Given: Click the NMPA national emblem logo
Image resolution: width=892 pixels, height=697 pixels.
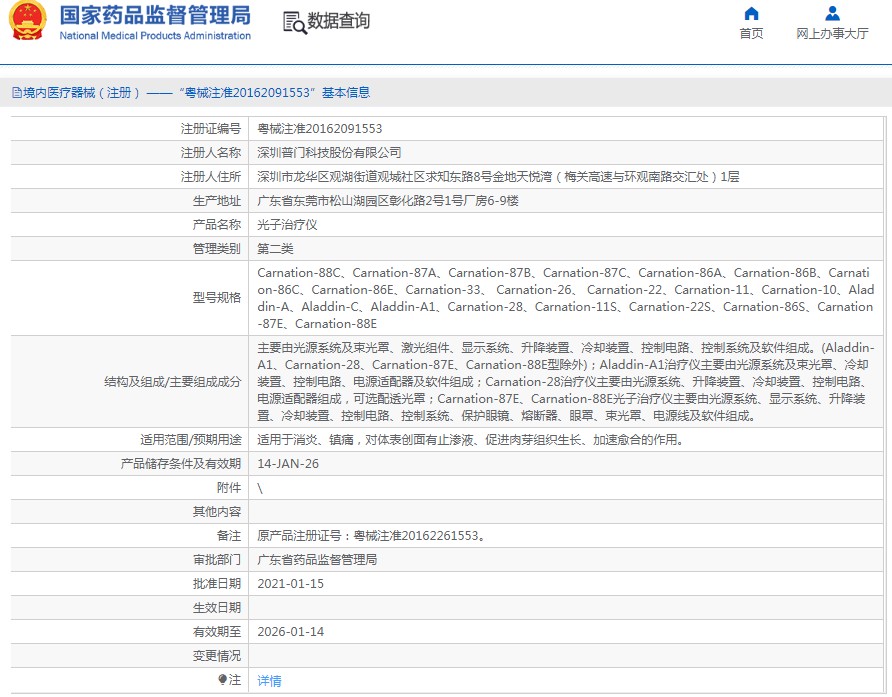Looking at the screenshot, I should pos(28,22).
